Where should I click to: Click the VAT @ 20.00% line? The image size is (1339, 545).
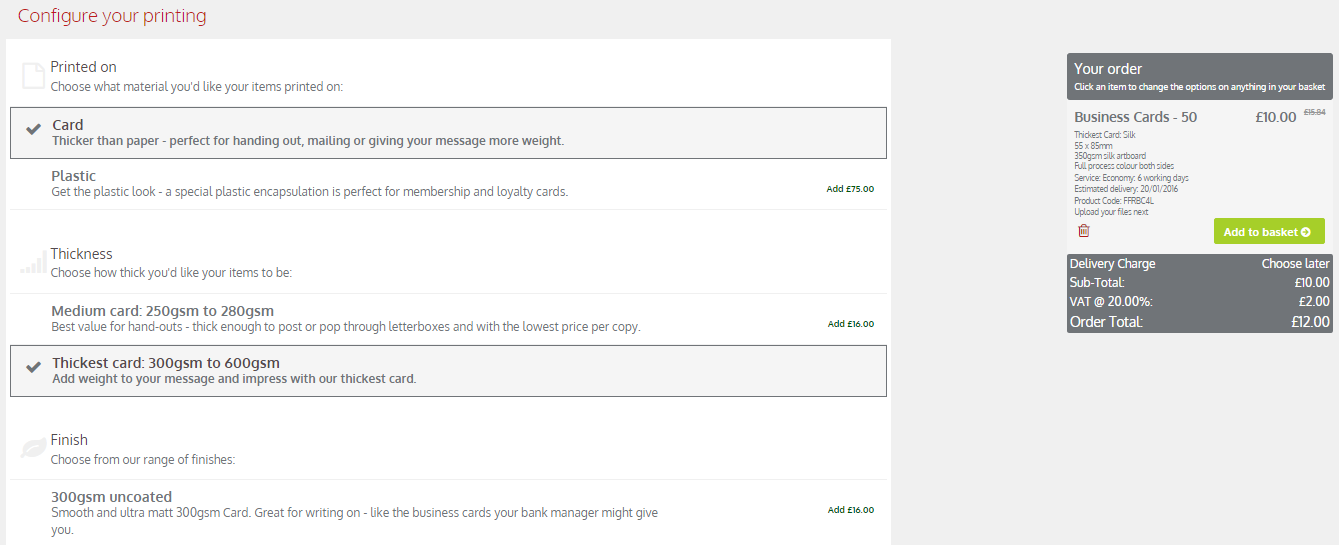click(1200, 301)
